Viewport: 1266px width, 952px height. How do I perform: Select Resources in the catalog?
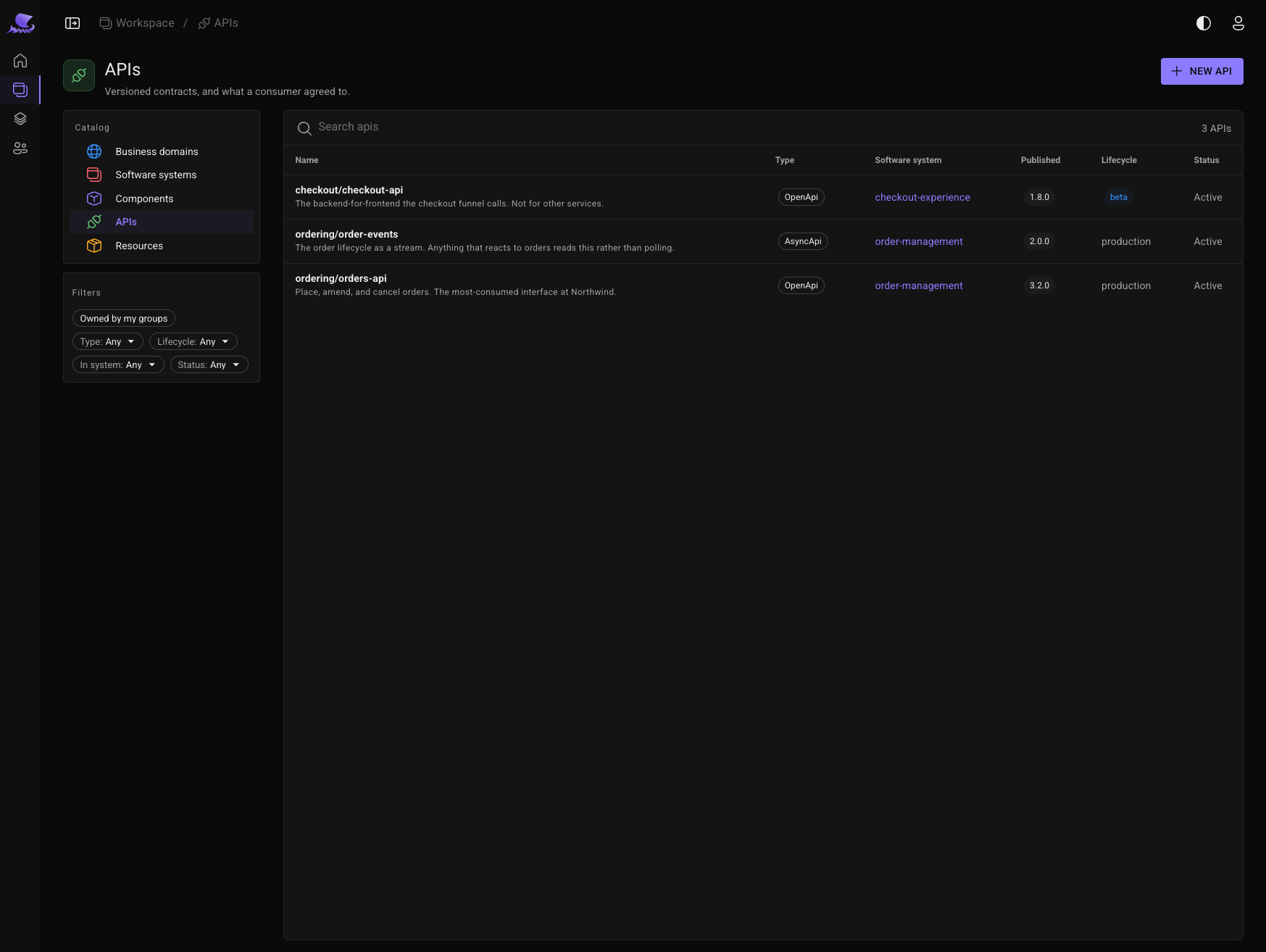click(x=162, y=246)
